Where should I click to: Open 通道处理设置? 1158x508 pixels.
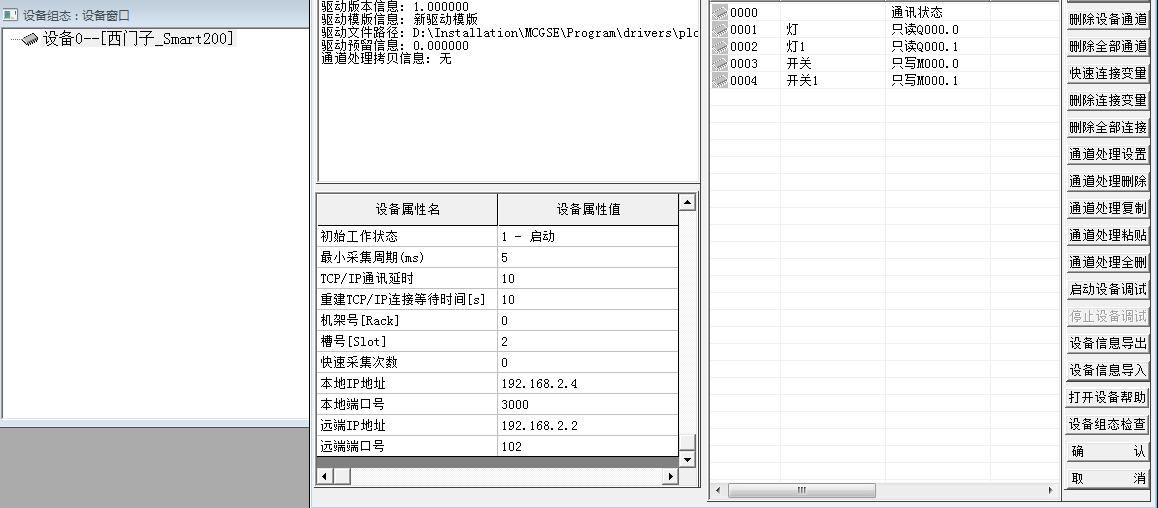(1108, 154)
